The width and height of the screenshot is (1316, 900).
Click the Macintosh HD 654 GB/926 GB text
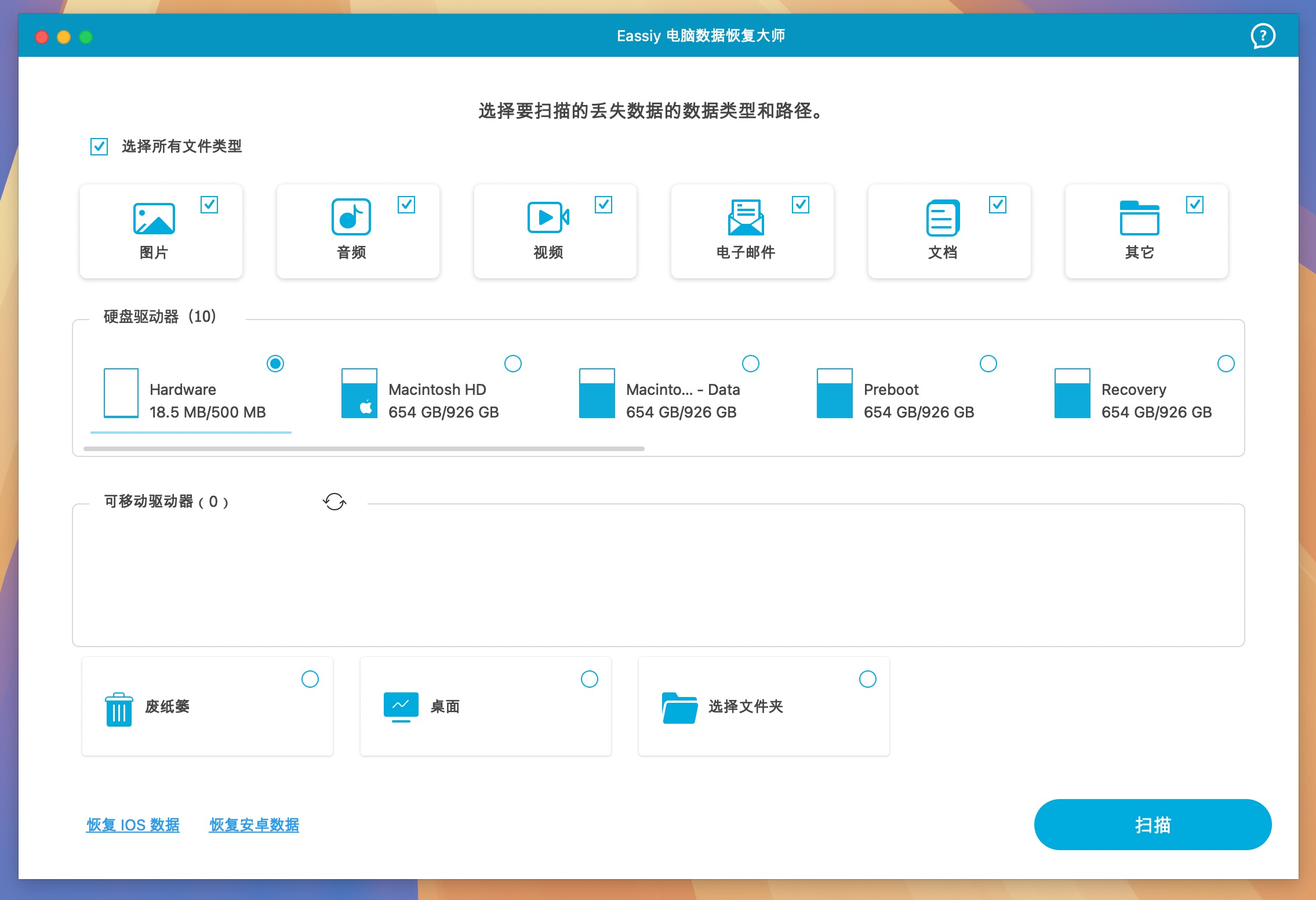pos(443,401)
